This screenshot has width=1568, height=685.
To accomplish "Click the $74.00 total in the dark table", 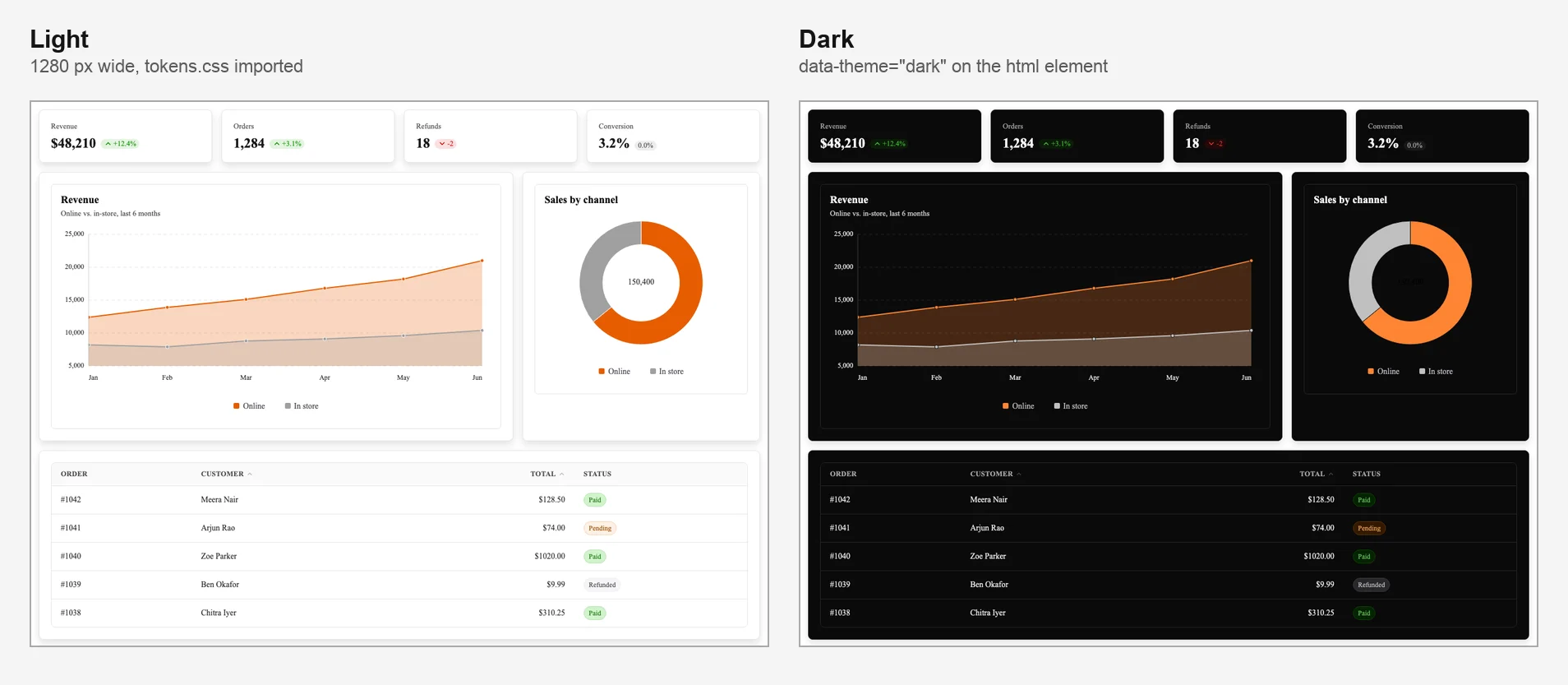I will click(1323, 529).
